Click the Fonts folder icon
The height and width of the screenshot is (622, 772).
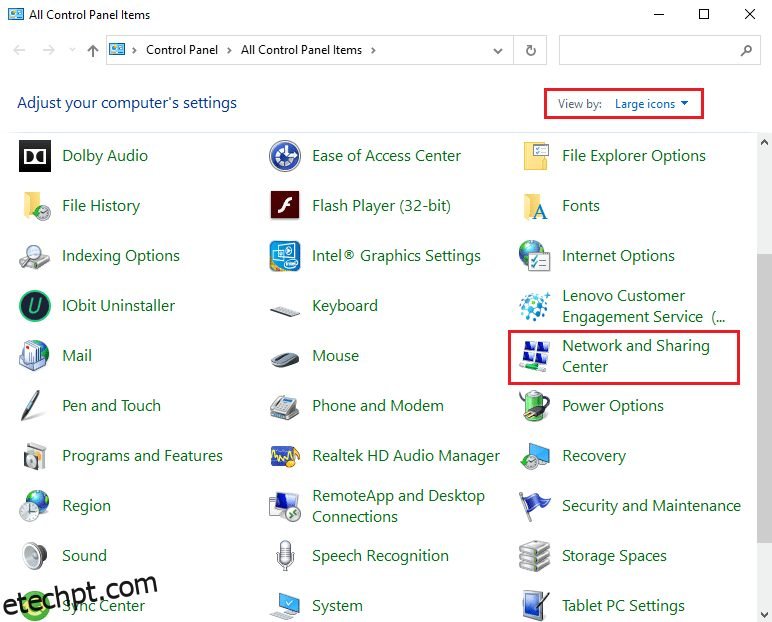tap(536, 206)
